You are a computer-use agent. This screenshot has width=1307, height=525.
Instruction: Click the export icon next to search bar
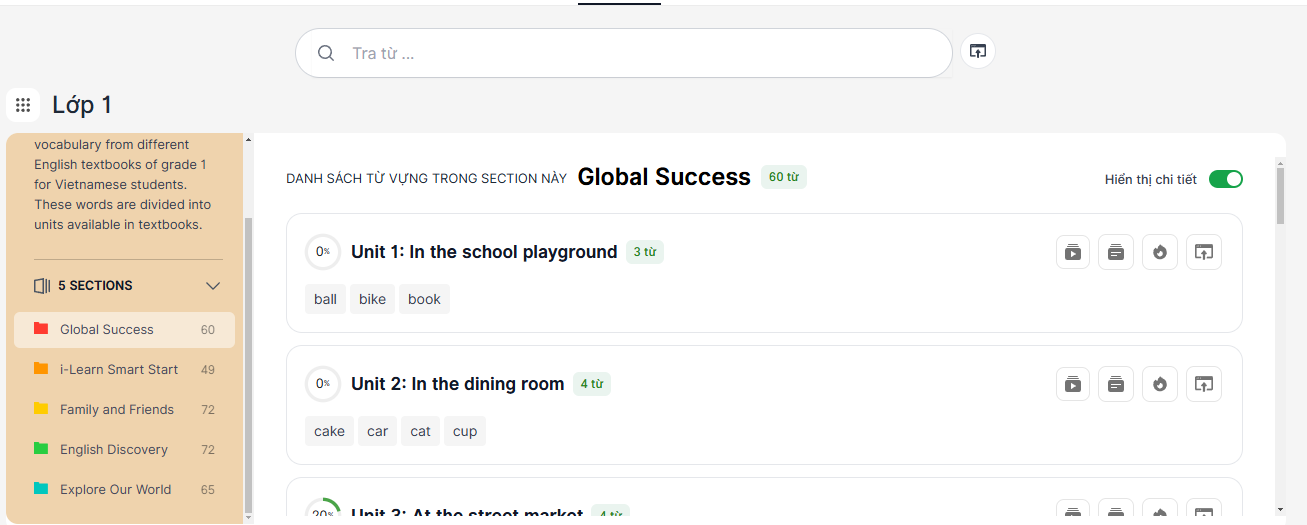click(x=978, y=52)
